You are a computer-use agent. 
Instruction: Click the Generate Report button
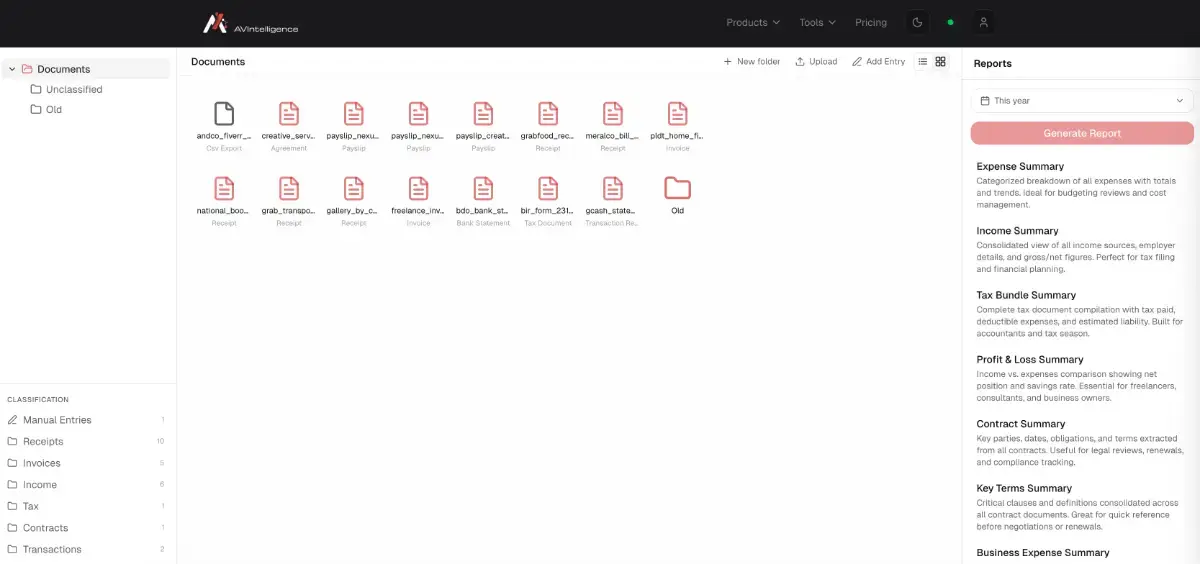point(1082,133)
